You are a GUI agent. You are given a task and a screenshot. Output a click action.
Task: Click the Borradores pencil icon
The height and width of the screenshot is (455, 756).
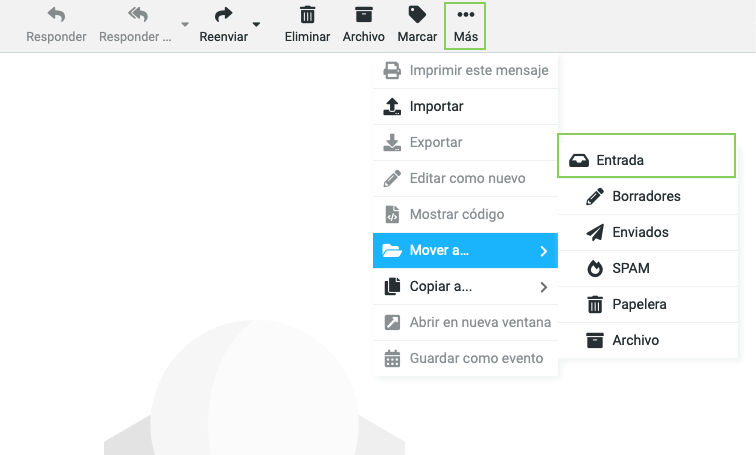click(595, 197)
